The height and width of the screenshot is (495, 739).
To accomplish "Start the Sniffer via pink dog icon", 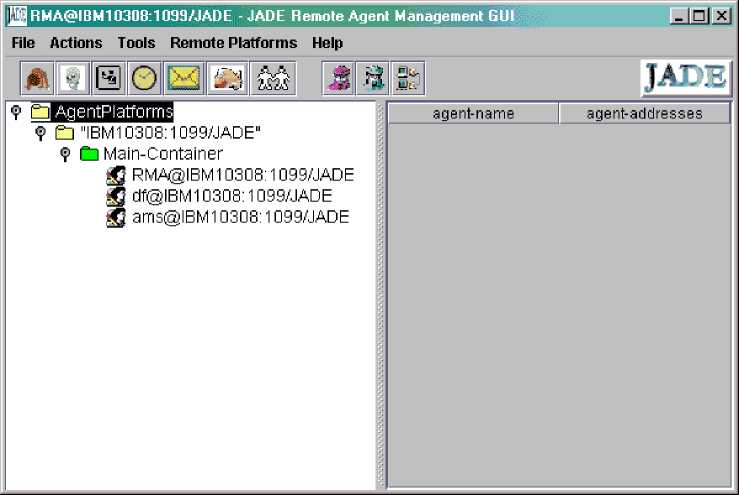I will (339, 78).
